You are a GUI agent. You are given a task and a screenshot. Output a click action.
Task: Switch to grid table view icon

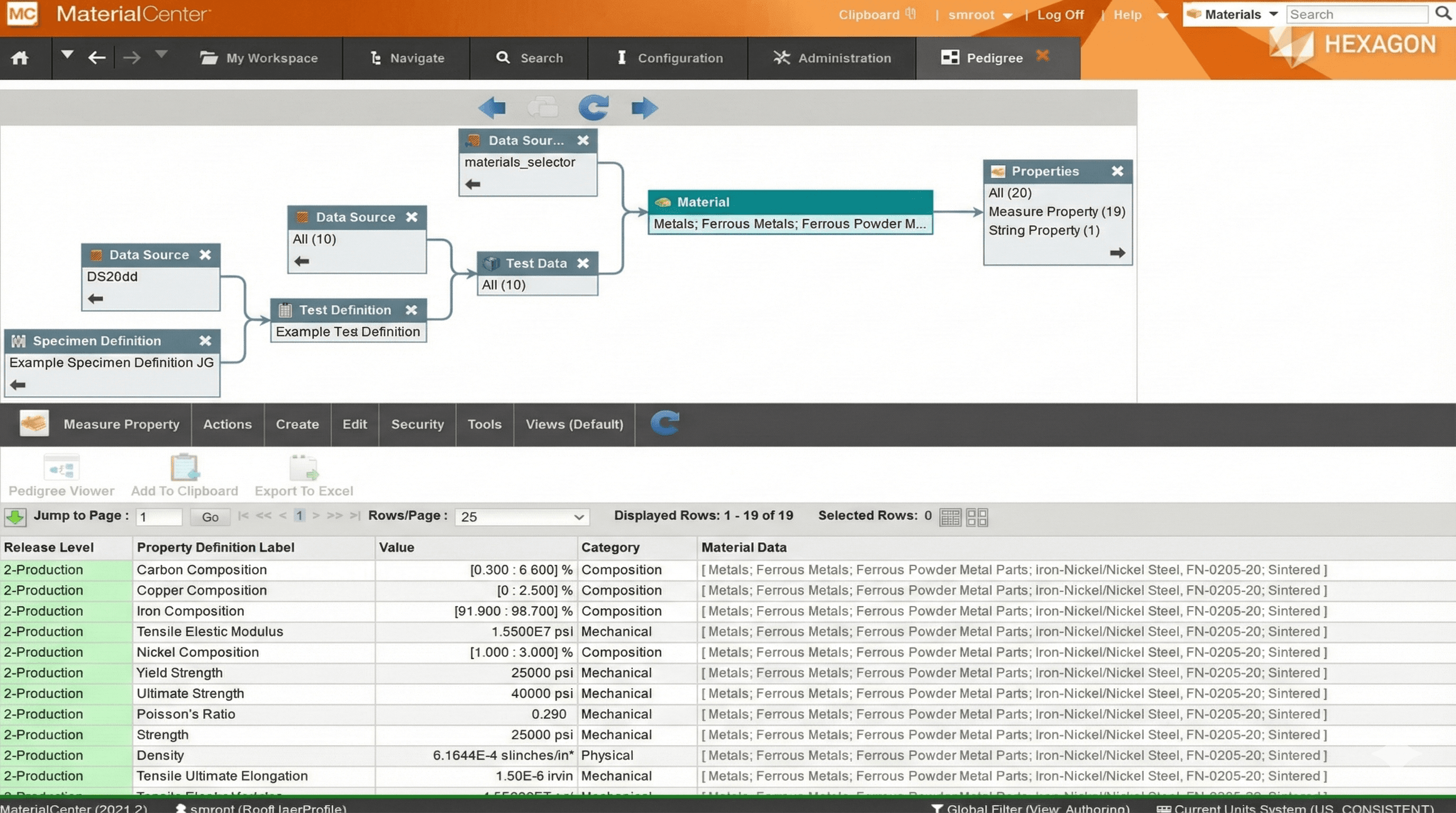(x=950, y=517)
